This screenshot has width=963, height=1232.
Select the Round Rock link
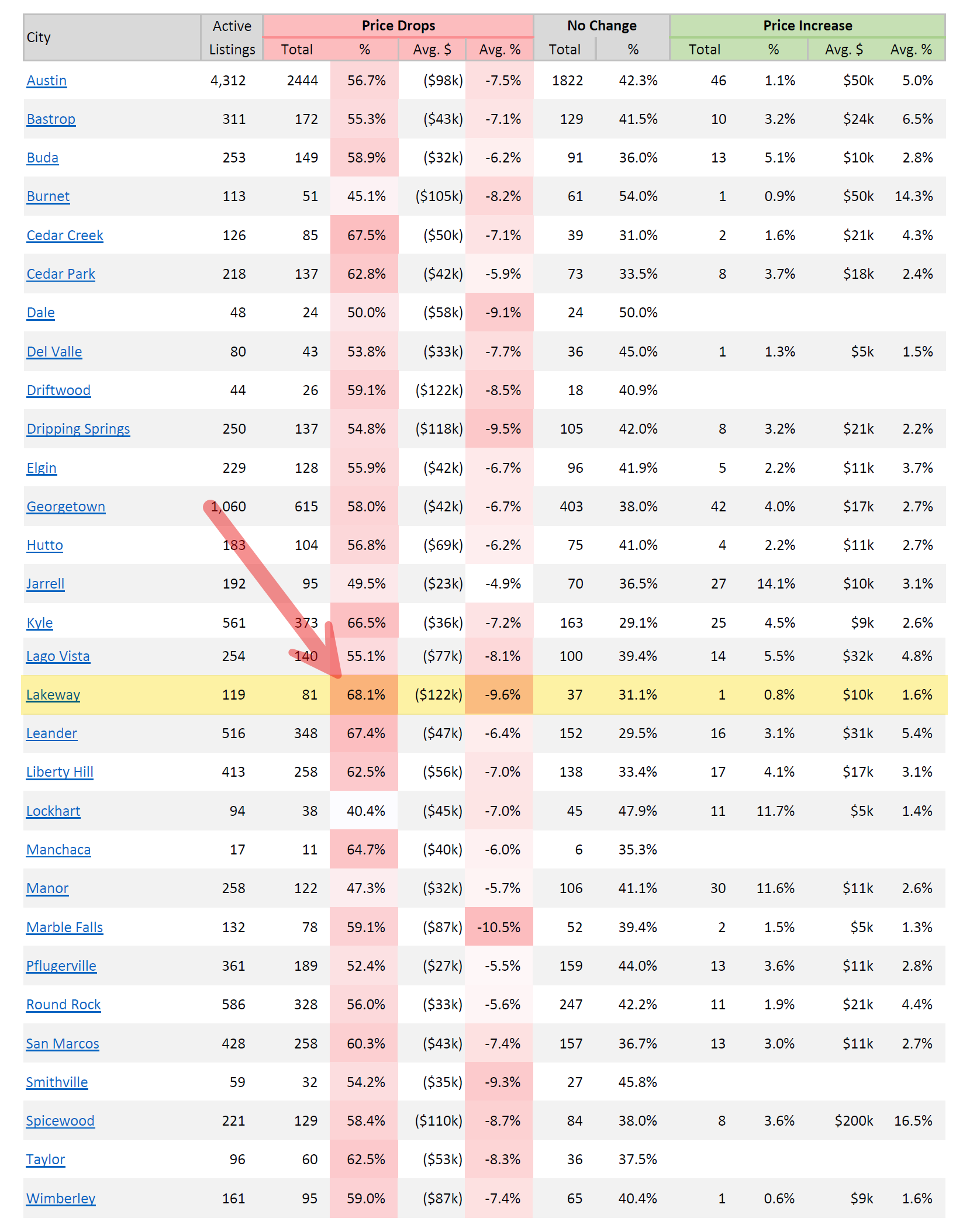(x=63, y=1005)
